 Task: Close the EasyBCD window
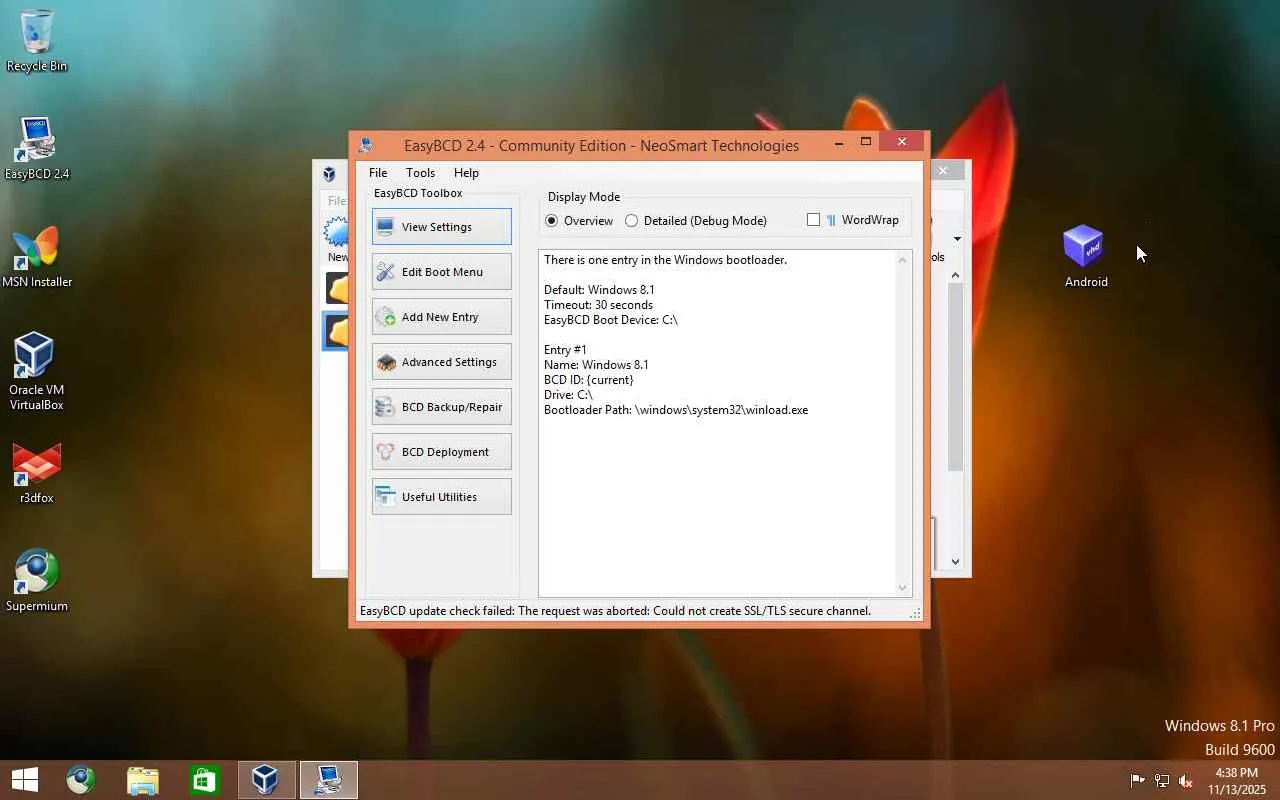coord(902,142)
